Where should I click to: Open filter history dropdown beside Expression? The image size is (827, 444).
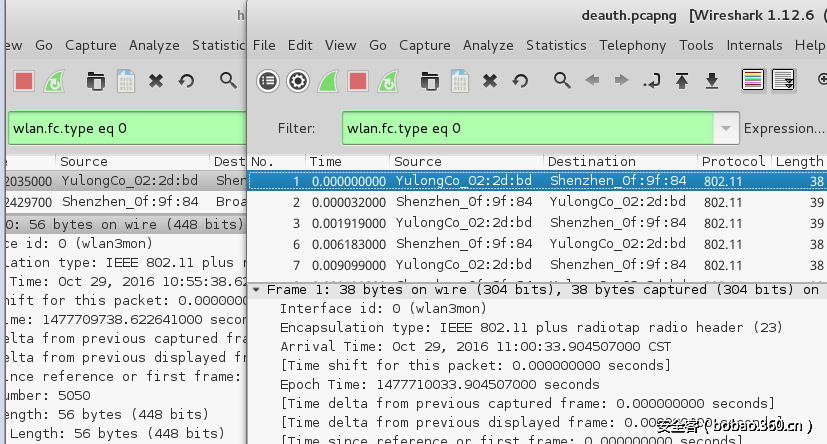pyautogui.click(x=726, y=128)
